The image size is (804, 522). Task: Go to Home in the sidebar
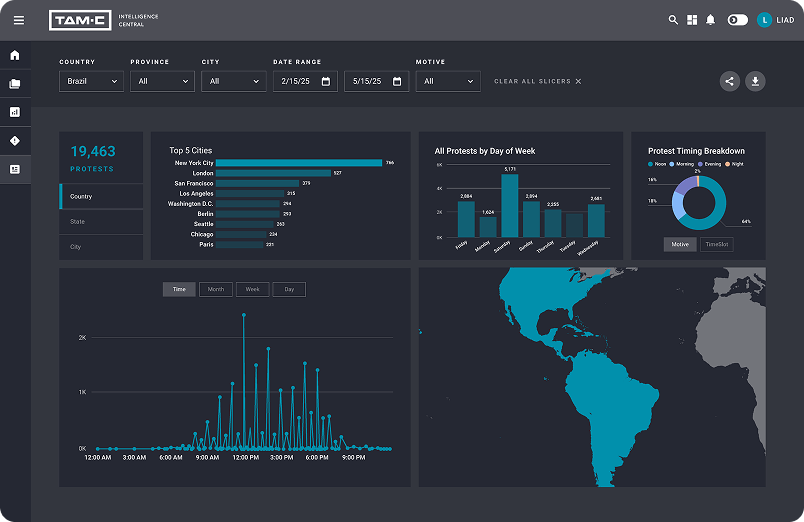(15, 55)
